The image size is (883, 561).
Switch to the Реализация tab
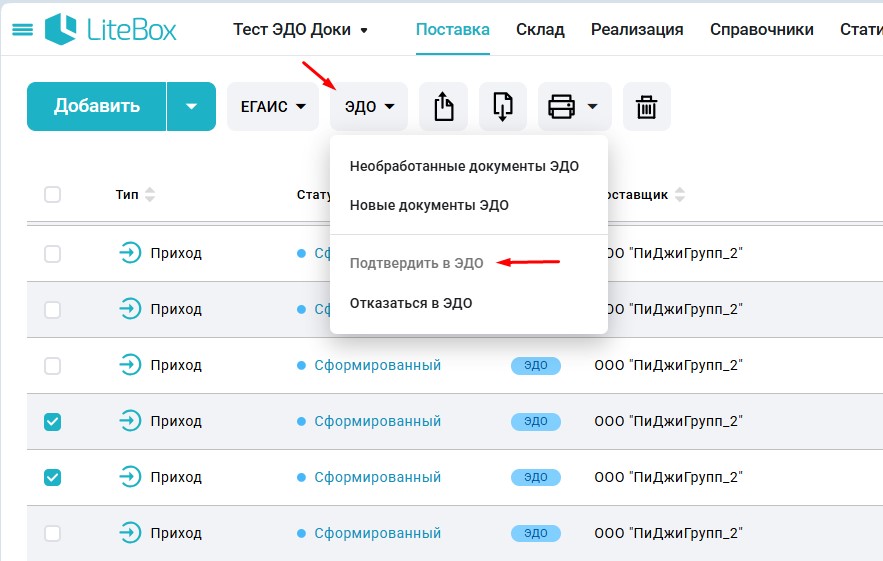pyautogui.click(x=637, y=29)
